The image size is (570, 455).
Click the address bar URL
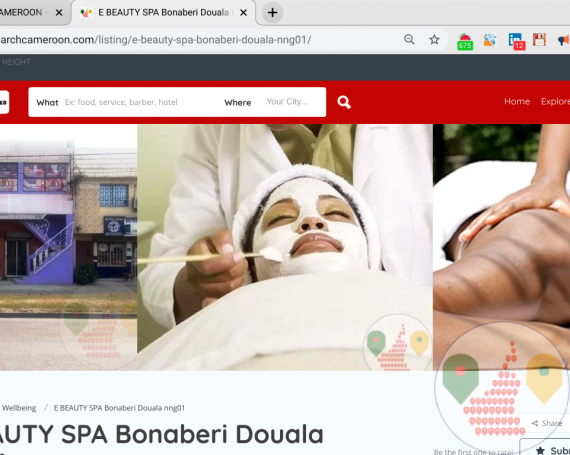click(x=156, y=40)
